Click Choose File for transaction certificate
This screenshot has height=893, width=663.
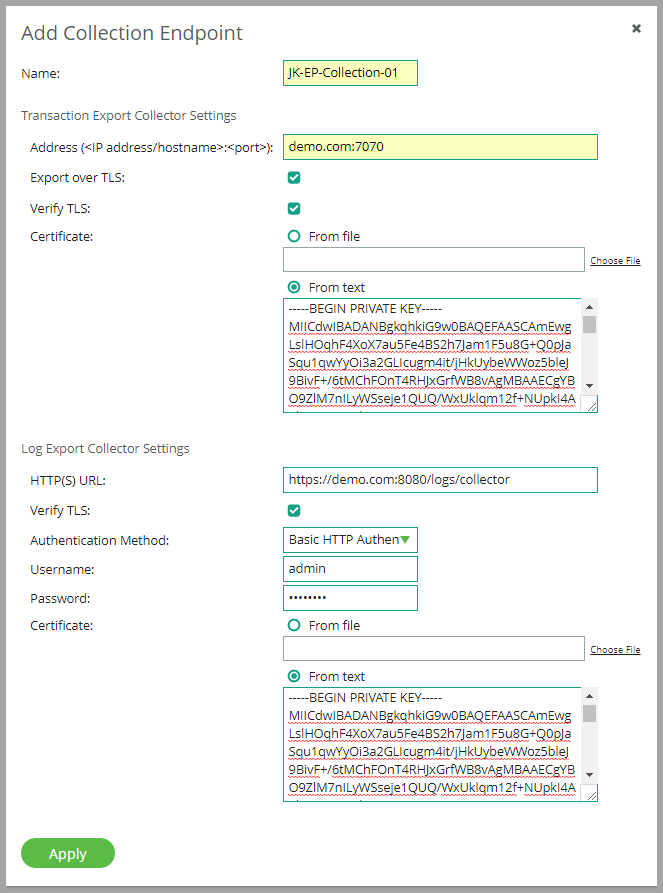click(x=615, y=261)
